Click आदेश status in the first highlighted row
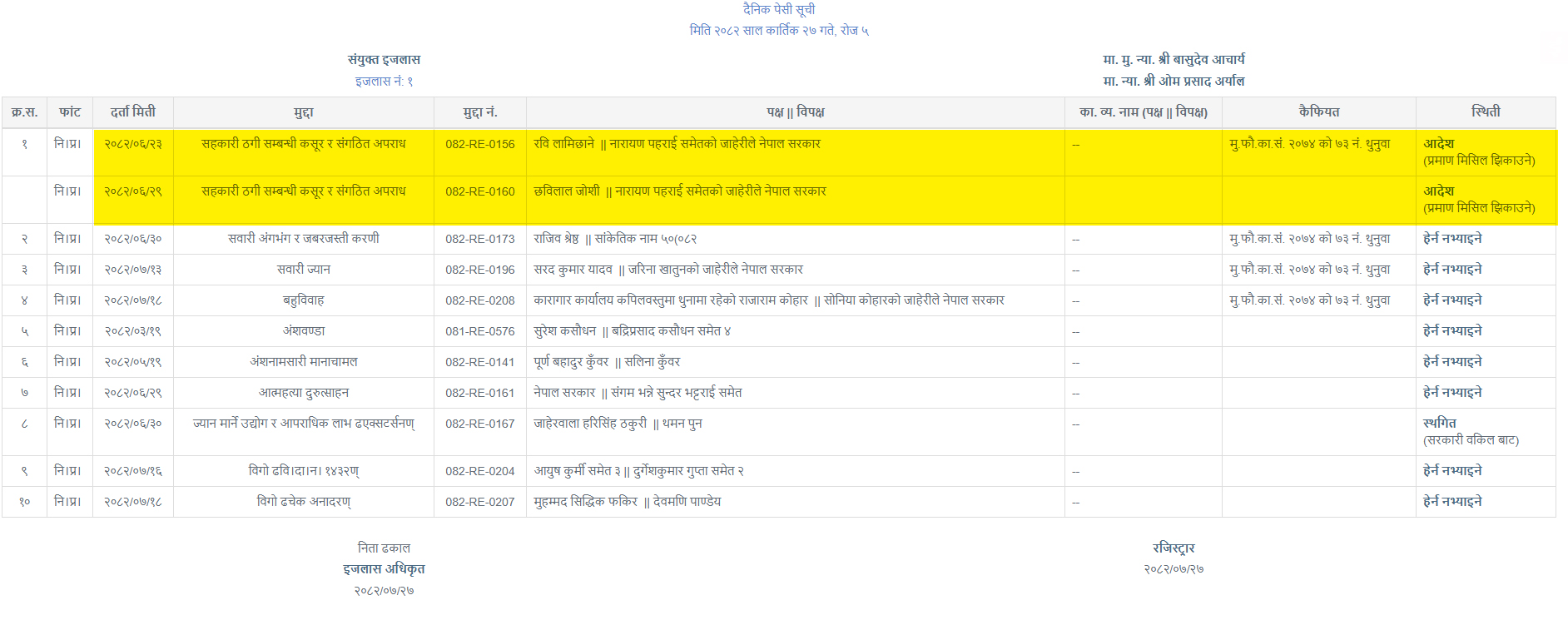Viewport: 1568px width, 620px height. pos(1438,143)
